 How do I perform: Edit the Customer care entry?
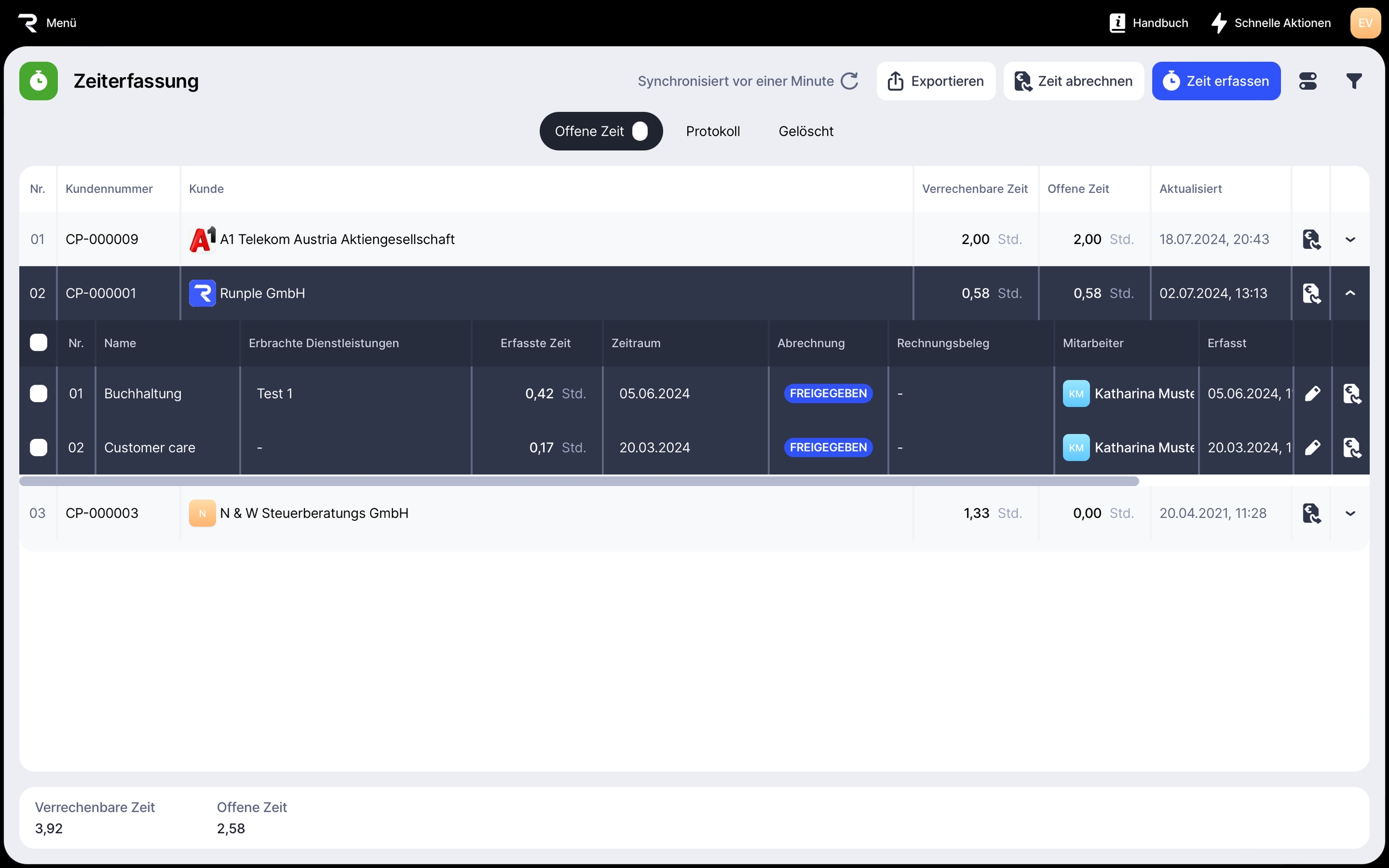[x=1312, y=448]
